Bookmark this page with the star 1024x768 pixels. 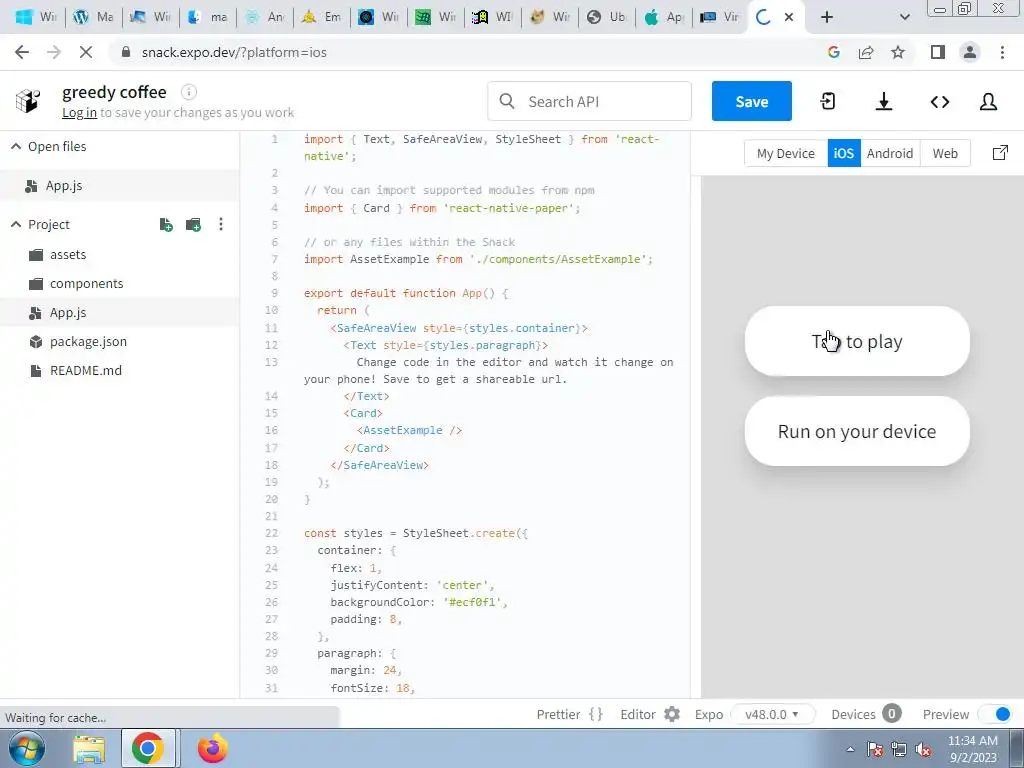898,52
